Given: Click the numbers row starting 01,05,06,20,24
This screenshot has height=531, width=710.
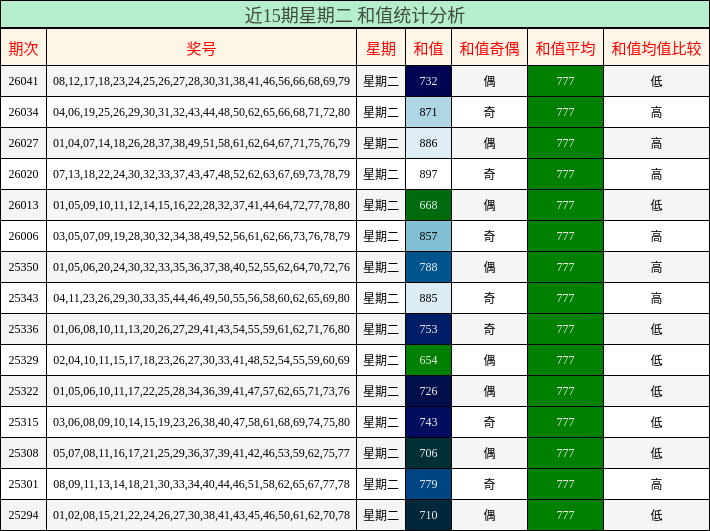Looking at the screenshot, I should pos(201,267).
